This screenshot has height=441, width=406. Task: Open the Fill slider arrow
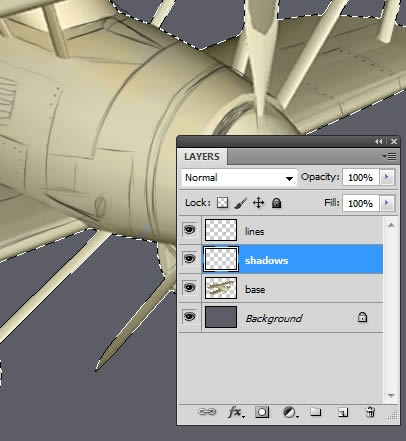tap(387, 203)
